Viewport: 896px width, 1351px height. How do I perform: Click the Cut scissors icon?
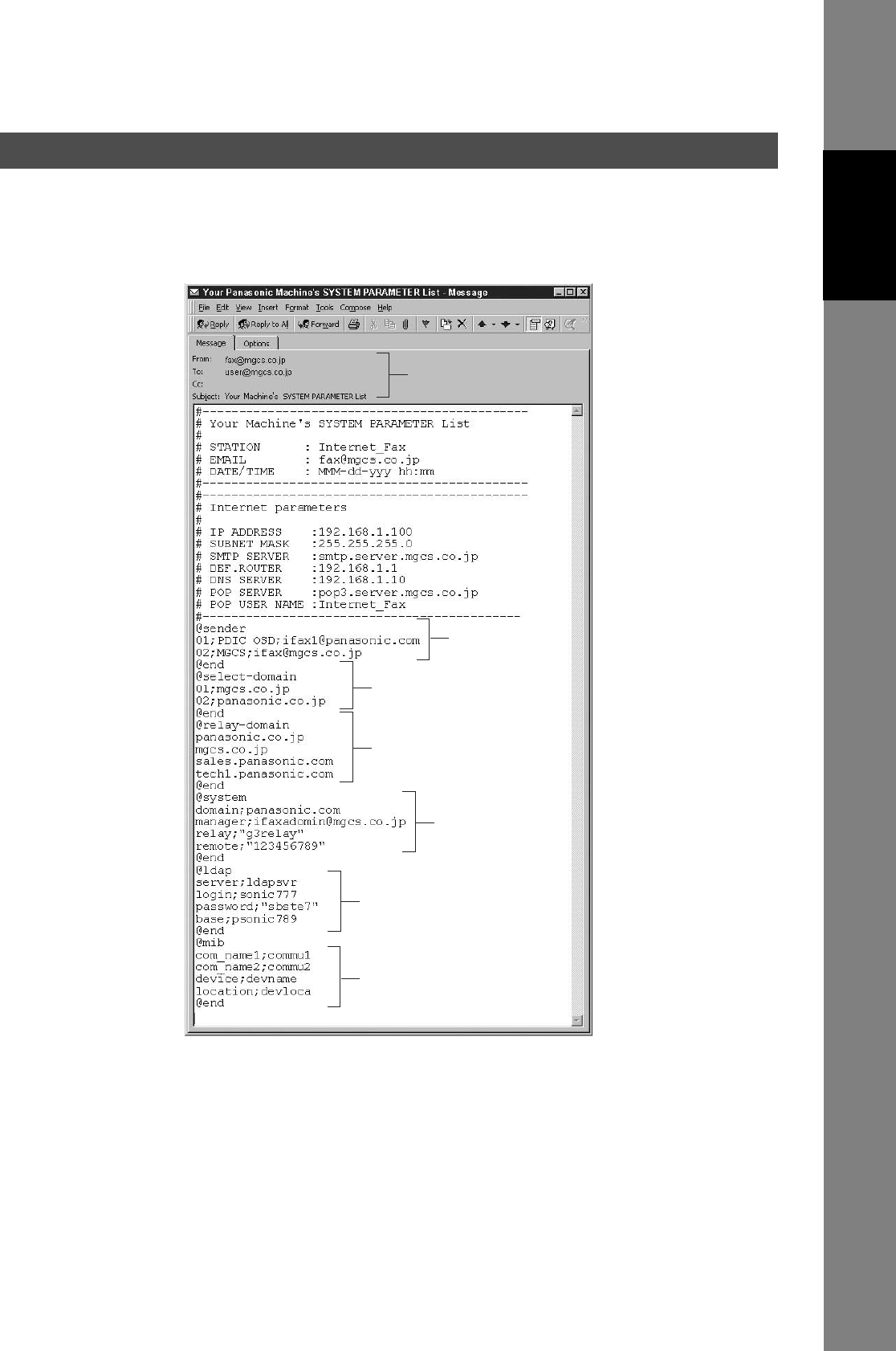click(373, 324)
